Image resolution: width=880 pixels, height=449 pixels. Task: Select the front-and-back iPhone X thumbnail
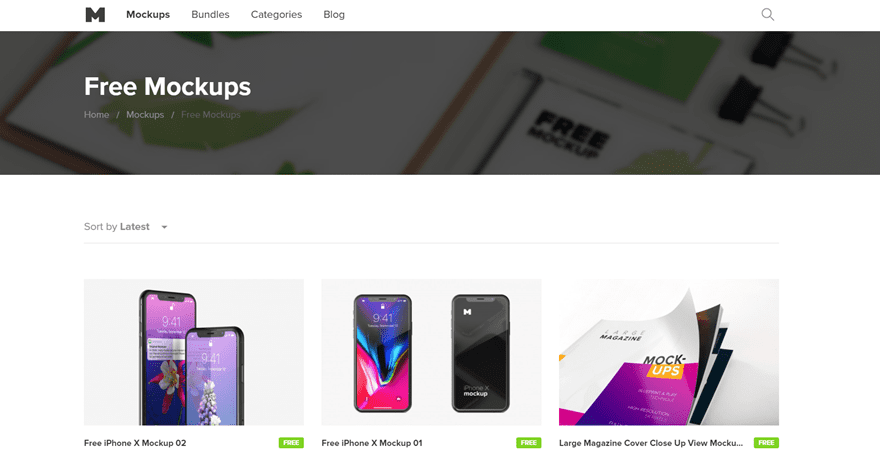[x=431, y=352]
